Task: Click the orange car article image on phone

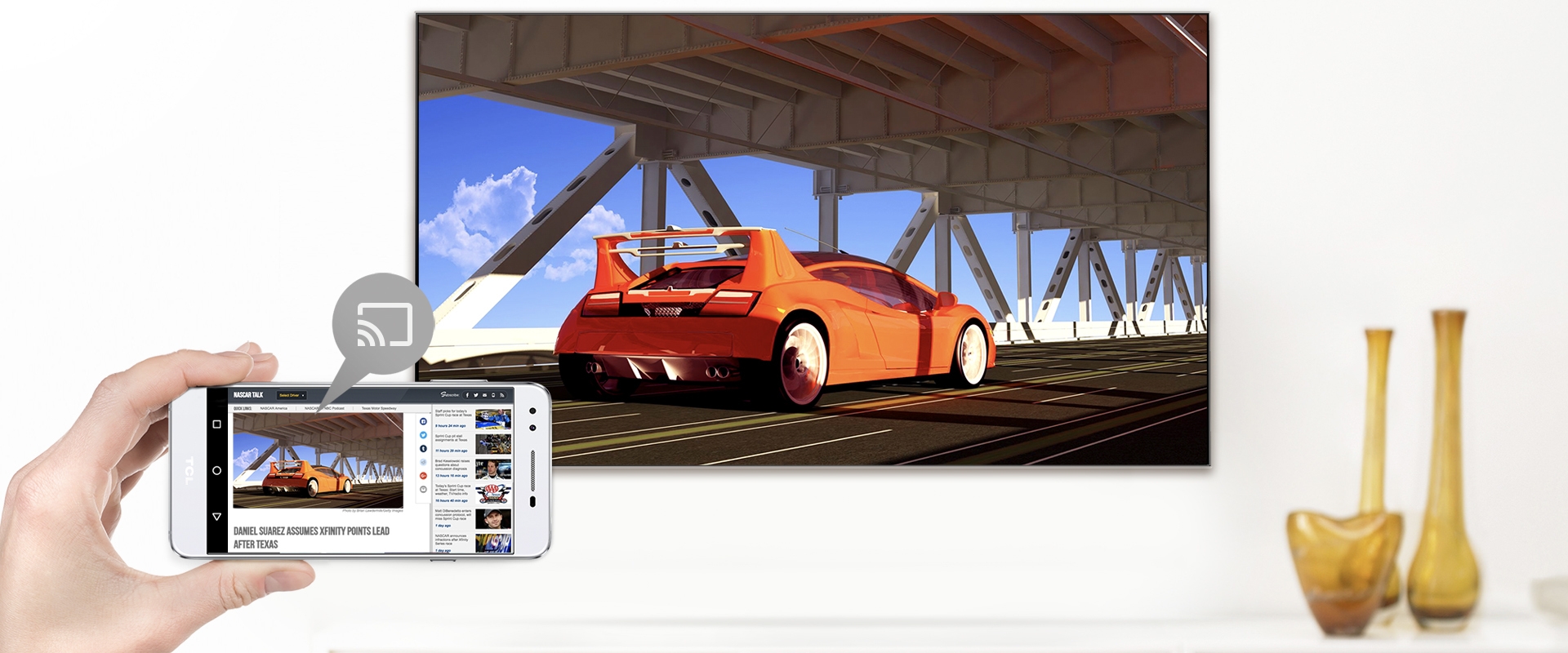Action: (318, 460)
